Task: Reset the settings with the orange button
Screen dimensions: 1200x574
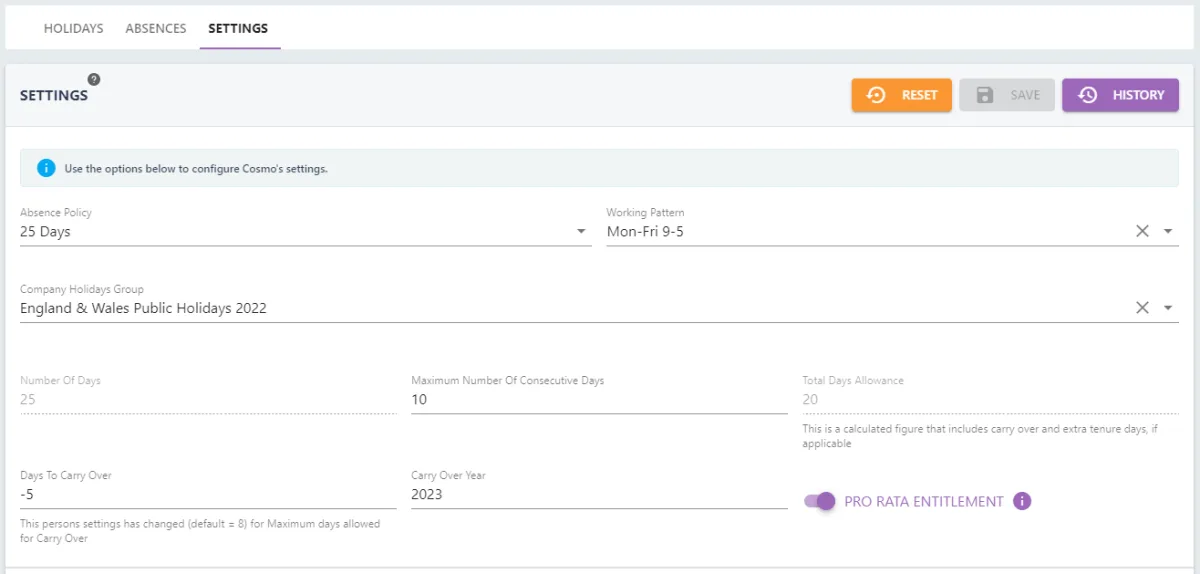Action: tap(901, 95)
